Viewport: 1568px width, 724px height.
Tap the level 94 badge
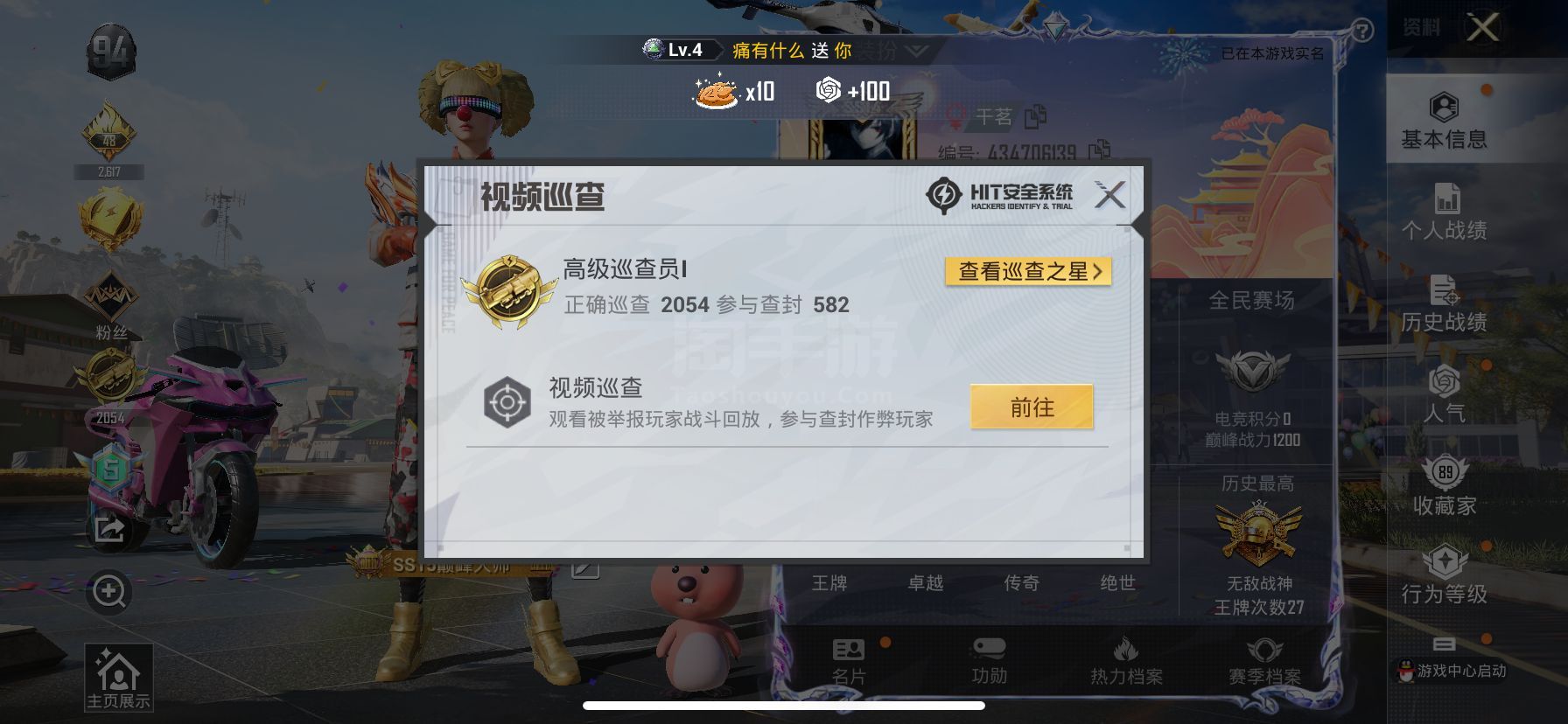coord(110,53)
